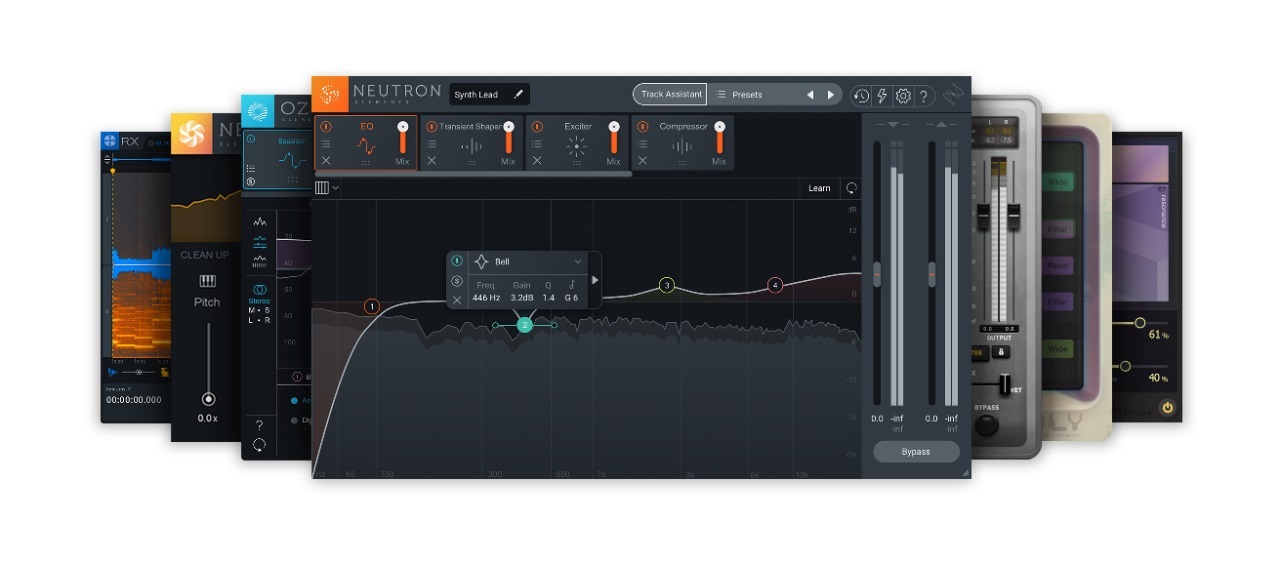
Task: Select the Compressor module
Action: click(x=682, y=143)
